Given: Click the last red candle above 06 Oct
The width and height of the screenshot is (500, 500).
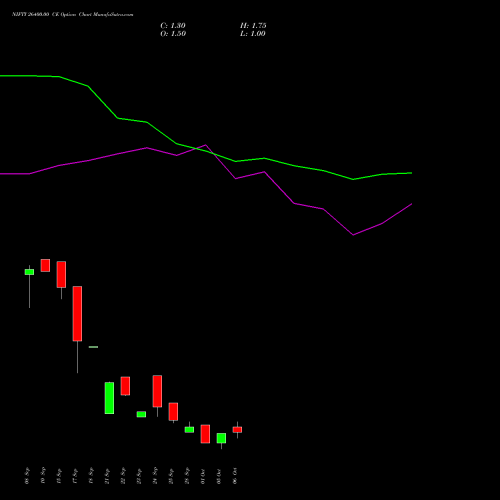Looking at the screenshot, I should (x=237, y=430).
